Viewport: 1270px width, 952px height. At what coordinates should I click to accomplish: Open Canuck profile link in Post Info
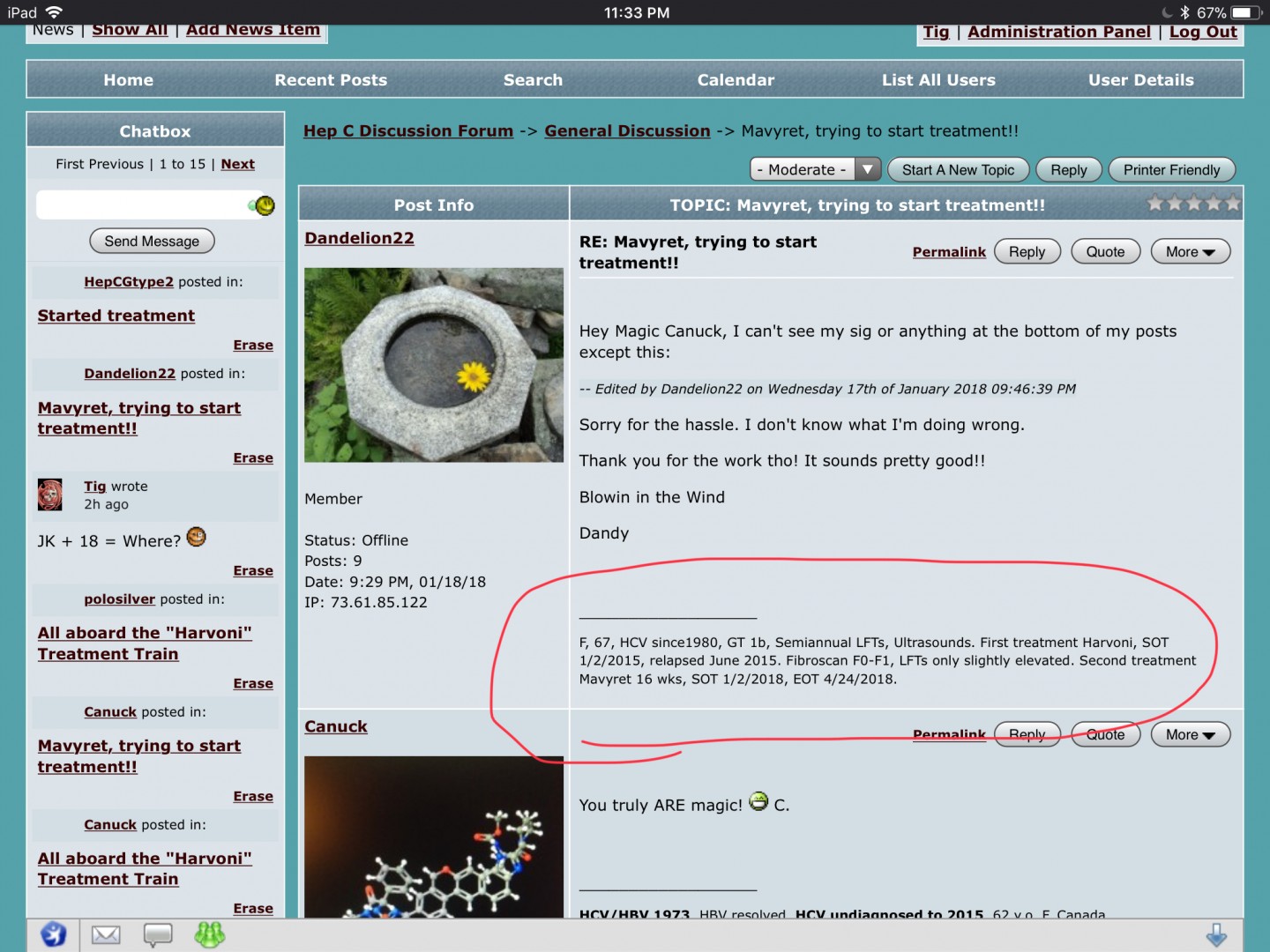(x=336, y=726)
